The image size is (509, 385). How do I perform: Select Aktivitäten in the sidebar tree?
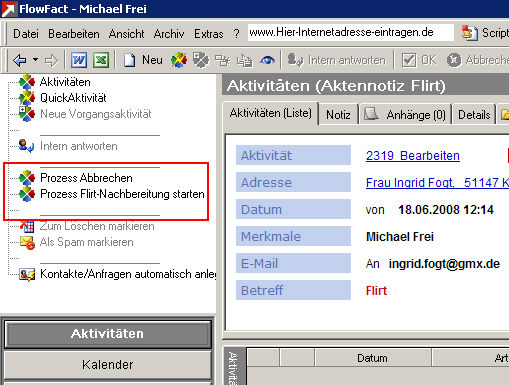65,82
